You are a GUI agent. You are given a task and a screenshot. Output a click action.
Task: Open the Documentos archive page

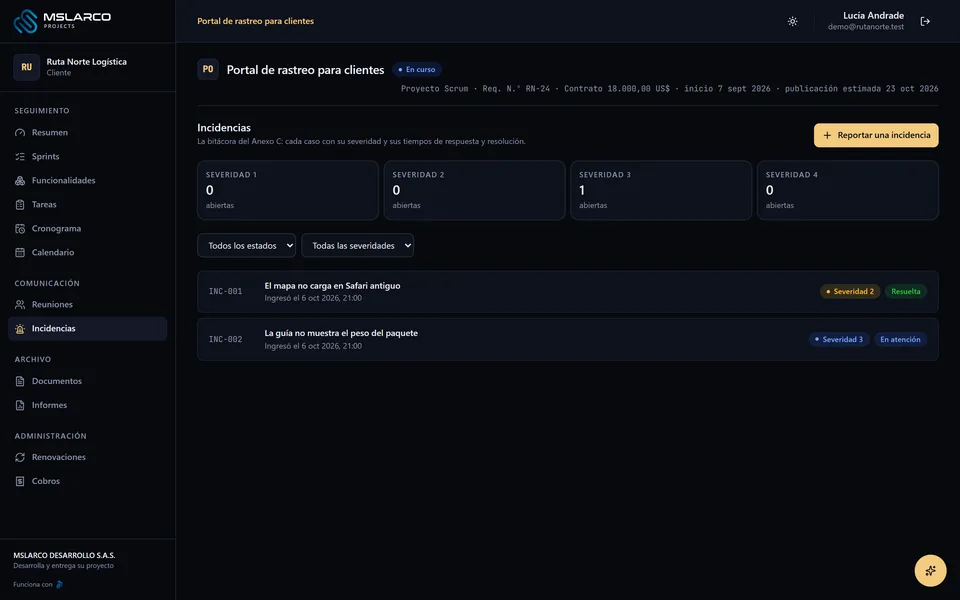click(x=88, y=381)
